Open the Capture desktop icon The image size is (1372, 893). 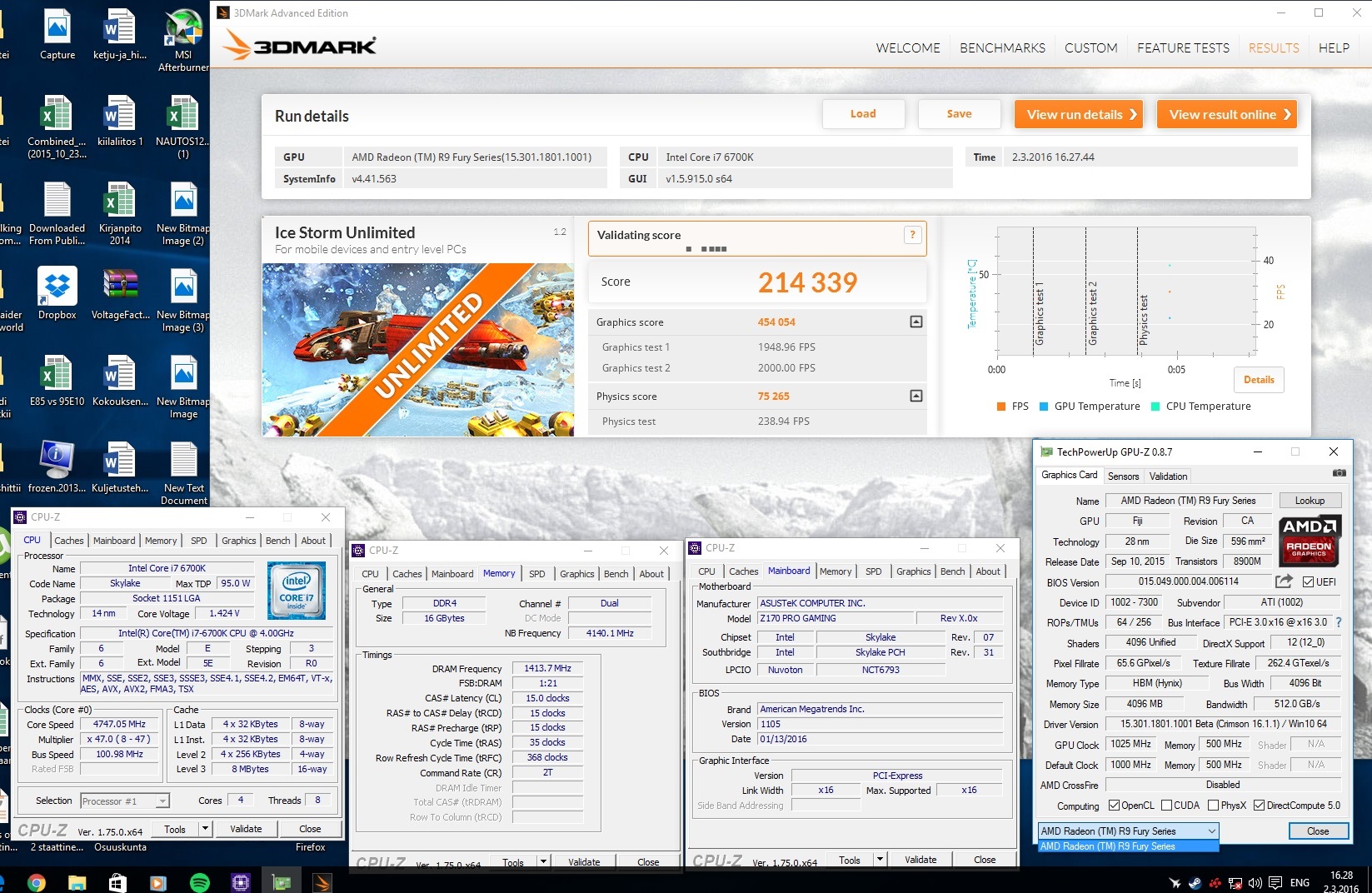[x=57, y=33]
